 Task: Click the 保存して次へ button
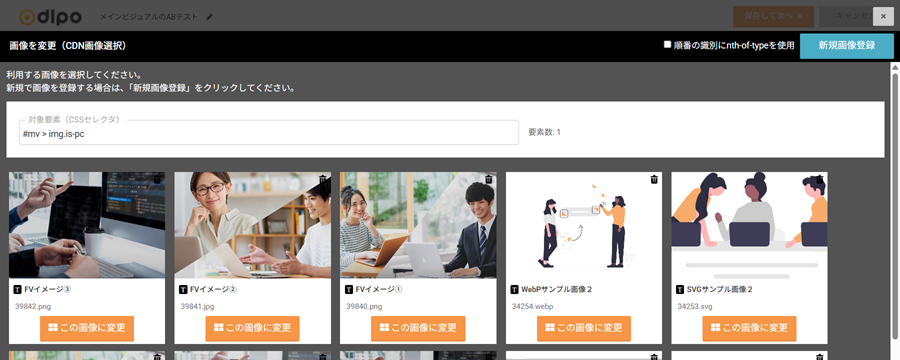[x=773, y=16]
